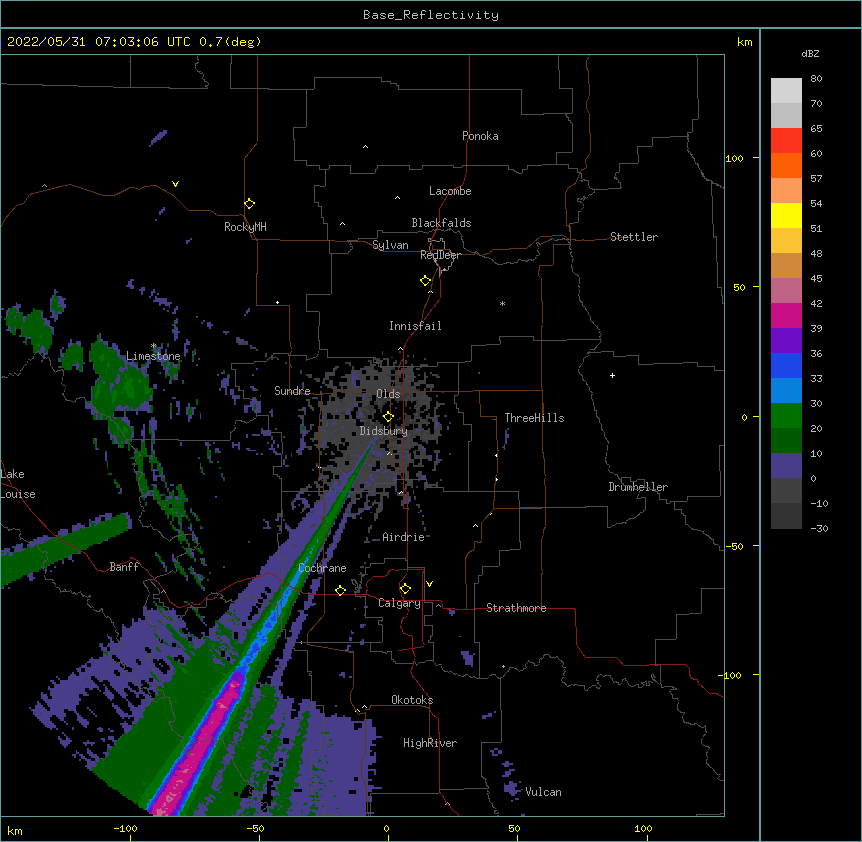The height and width of the screenshot is (842, 862).
Task: Click the Ponoka city label
Action: click(x=480, y=136)
